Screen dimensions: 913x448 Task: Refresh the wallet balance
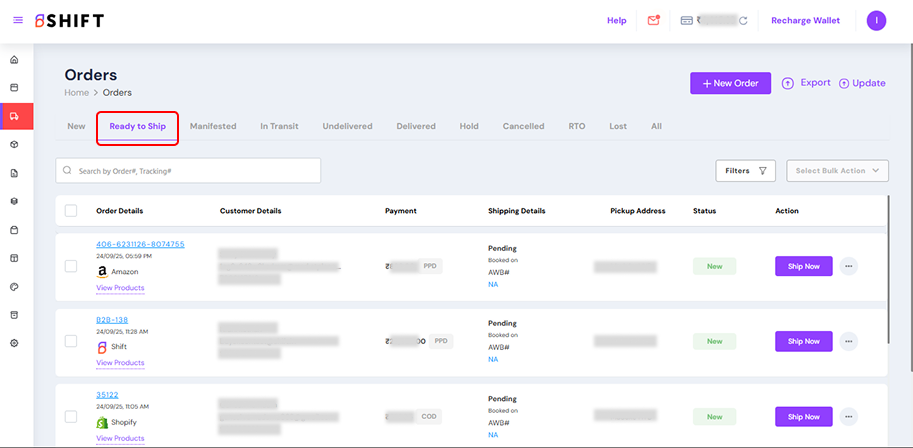point(743,21)
